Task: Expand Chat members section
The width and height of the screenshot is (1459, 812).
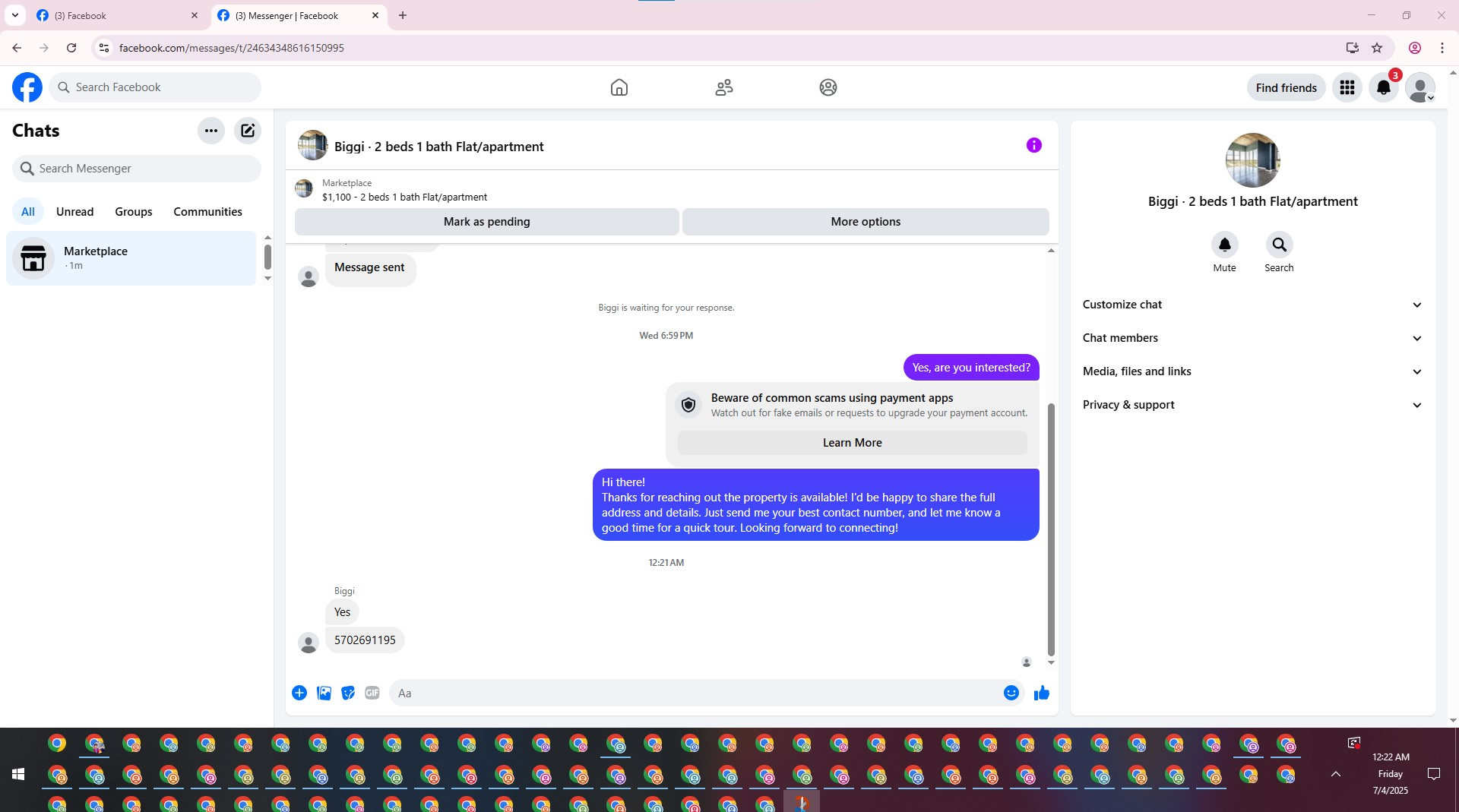Action: click(x=1252, y=338)
